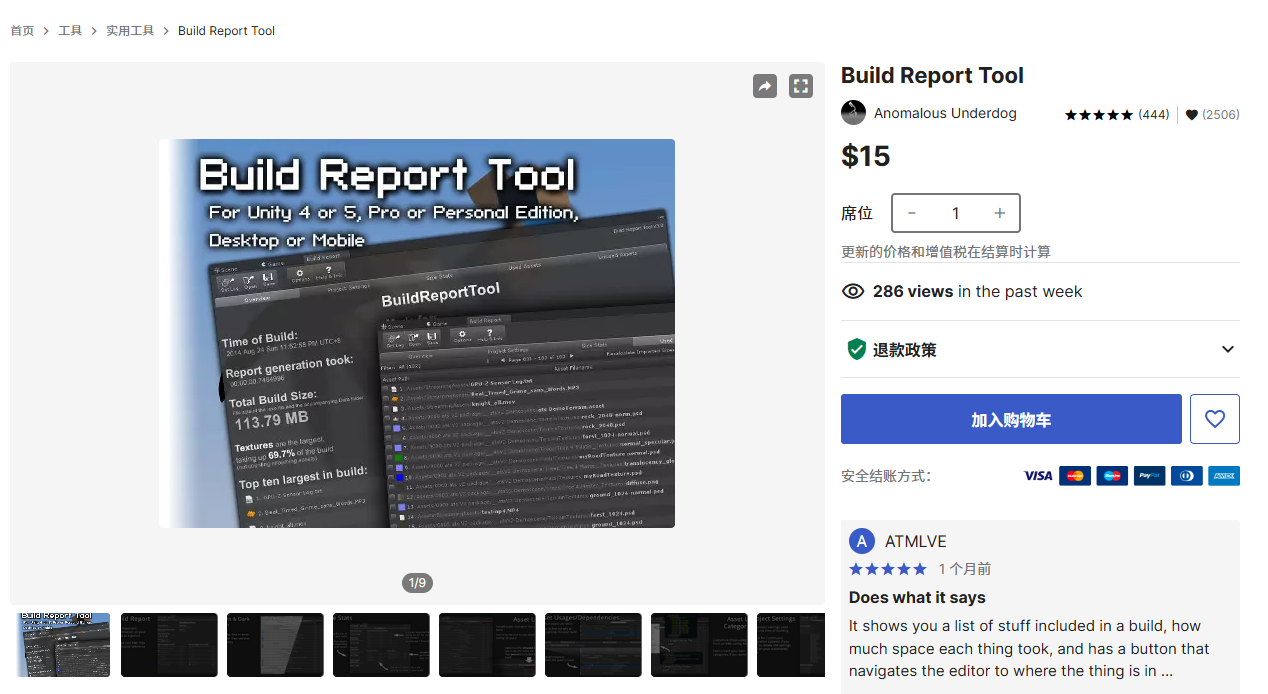
Task: Click the Does what it says review title
Action: click(x=917, y=597)
